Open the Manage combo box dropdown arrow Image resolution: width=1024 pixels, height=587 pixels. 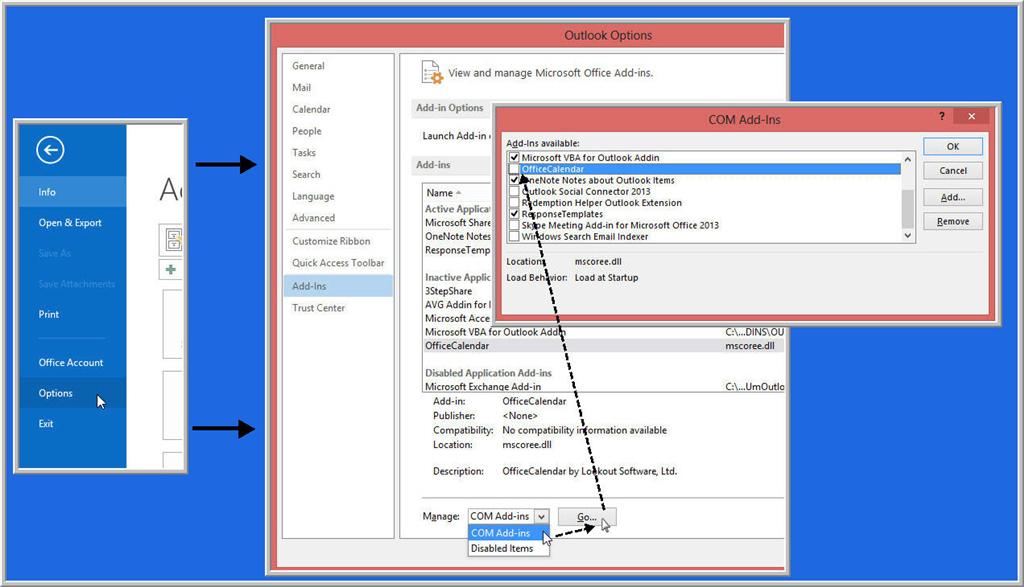tap(541, 516)
